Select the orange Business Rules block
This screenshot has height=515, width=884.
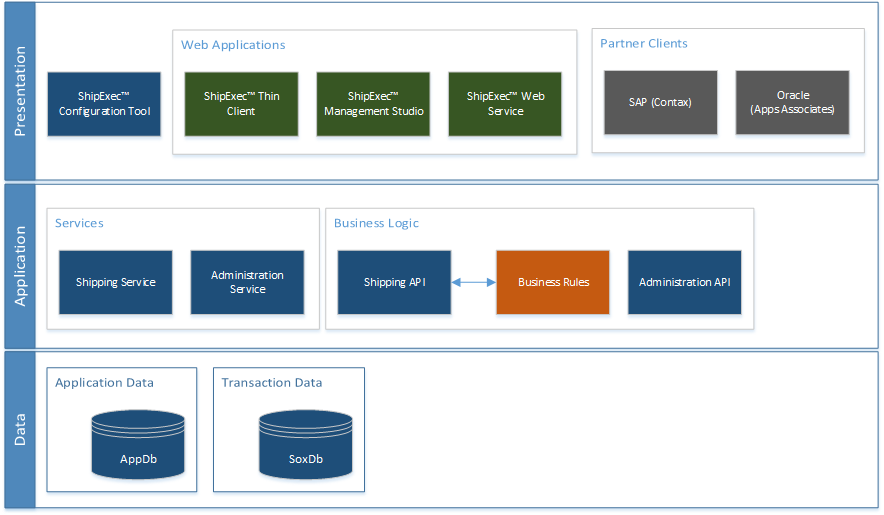(553, 282)
